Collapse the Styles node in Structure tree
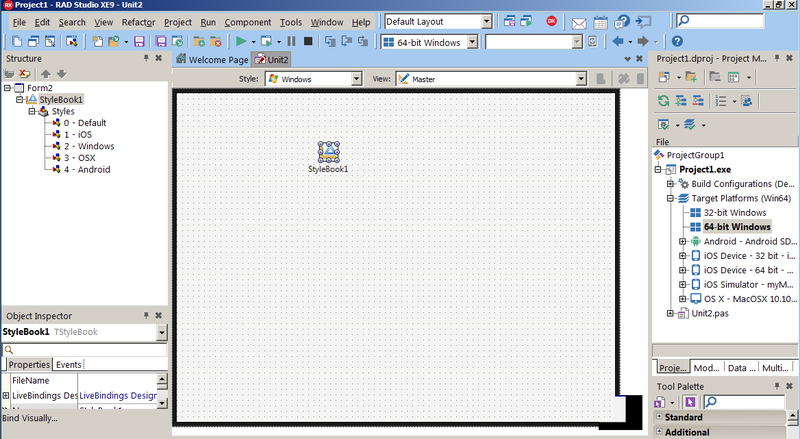Image resolution: width=800 pixels, height=439 pixels. tap(32, 111)
